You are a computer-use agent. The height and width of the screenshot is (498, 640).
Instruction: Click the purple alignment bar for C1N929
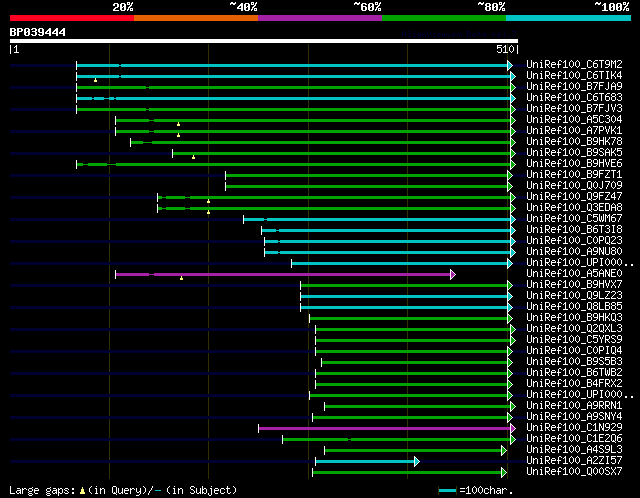coord(384,428)
